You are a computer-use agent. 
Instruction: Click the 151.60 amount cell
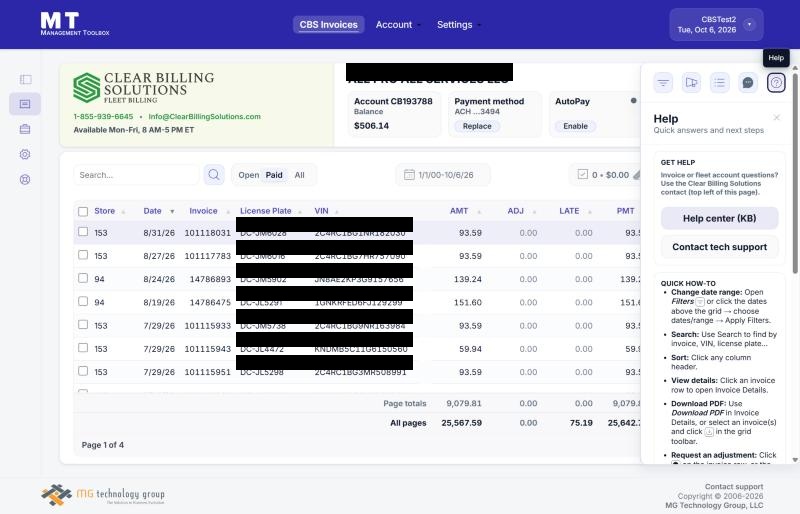tap(468, 302)
